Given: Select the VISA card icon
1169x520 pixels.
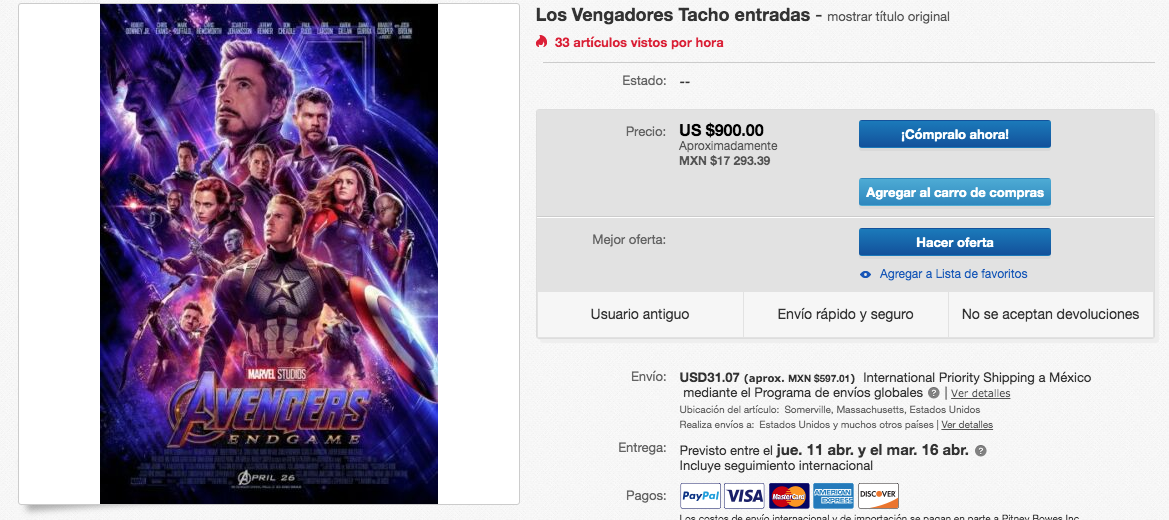Looking at the screenshot, I should click(745, 495).
